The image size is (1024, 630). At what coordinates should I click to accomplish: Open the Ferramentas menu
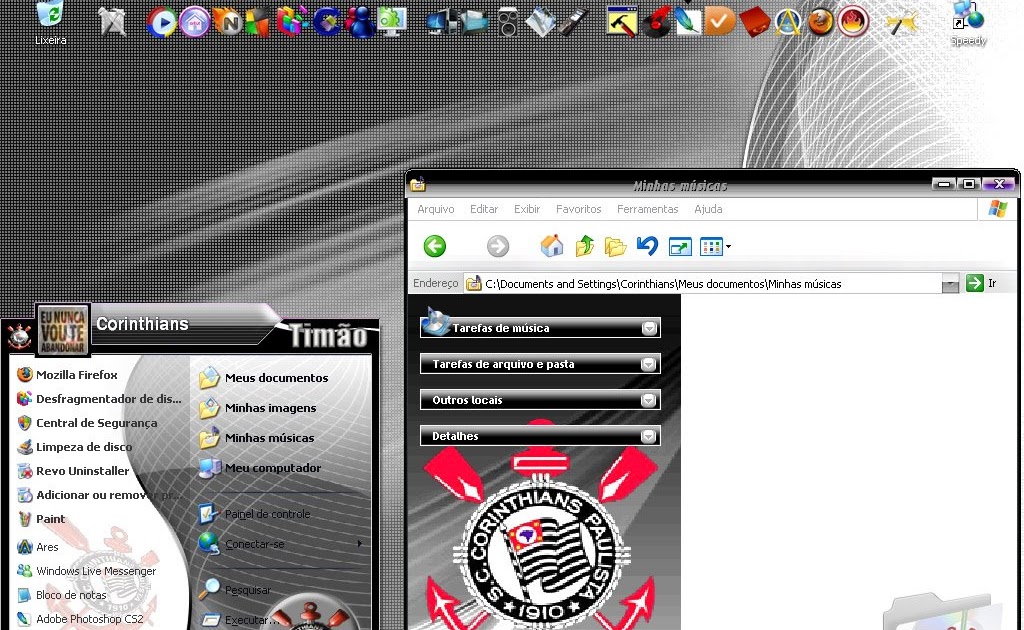pos(647,209)
